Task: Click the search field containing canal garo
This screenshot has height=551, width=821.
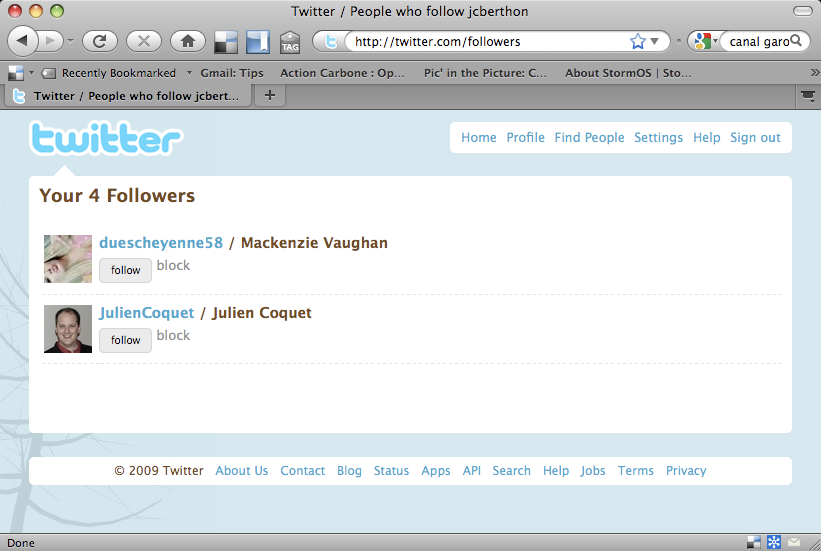Action: pos(758,41)
